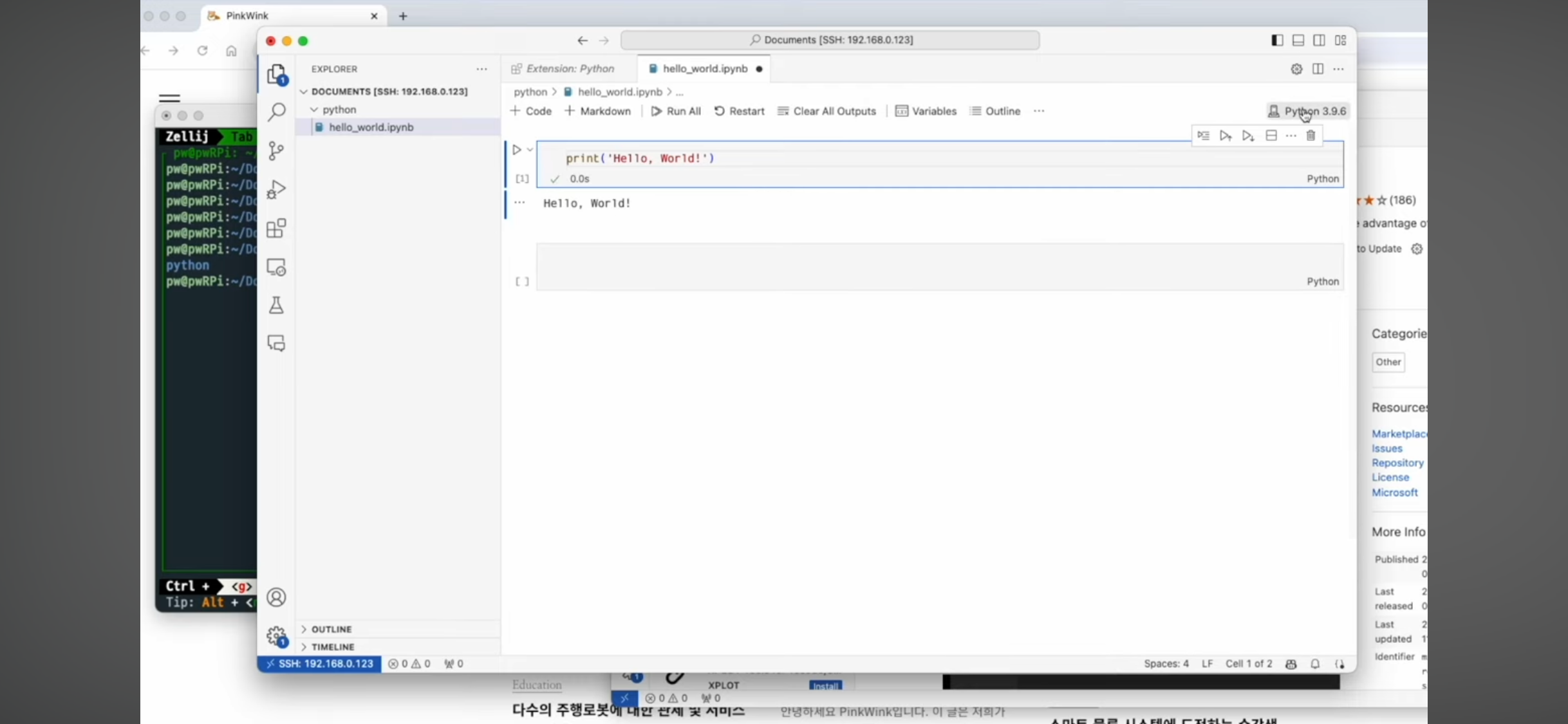
Task: Open the Search view in activity bar
Action: (x=276, y=112)
